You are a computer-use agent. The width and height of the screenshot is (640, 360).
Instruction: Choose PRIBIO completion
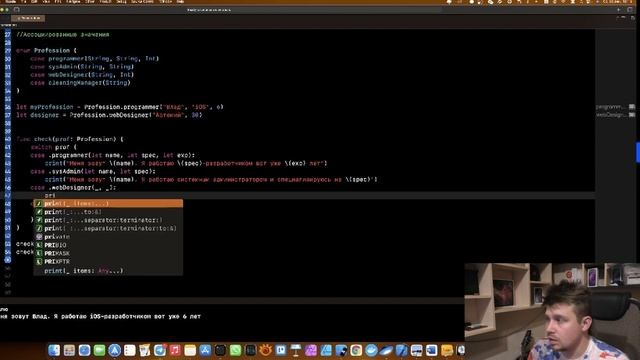(108, 245)
